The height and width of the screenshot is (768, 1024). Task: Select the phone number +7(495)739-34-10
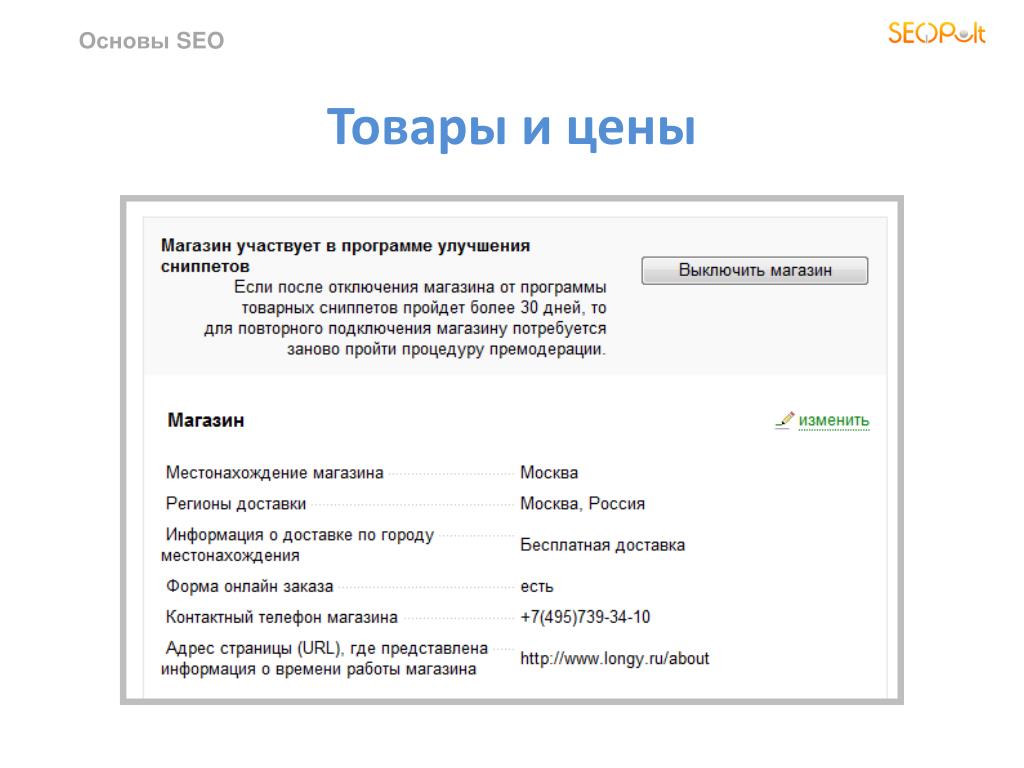(584, 617)
